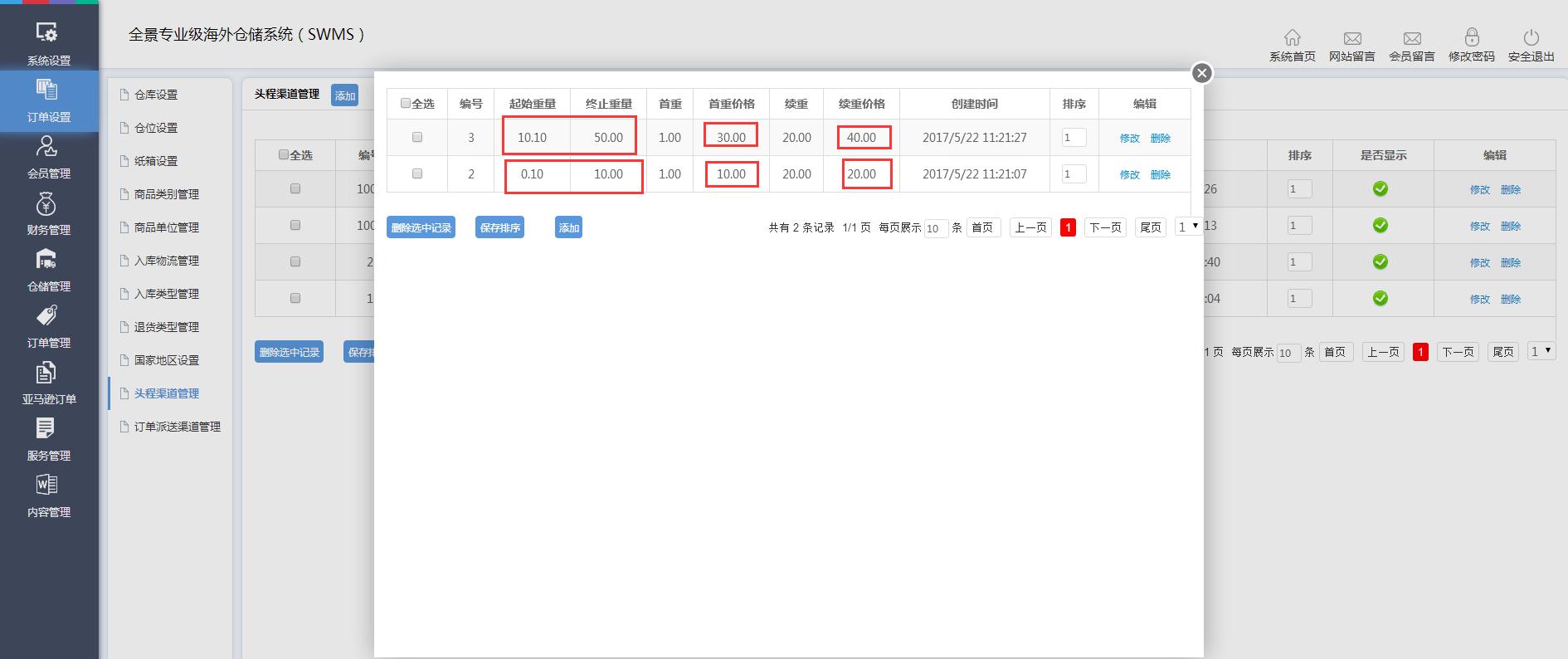Click 修改 link for the 10.10 weight row
The image size is (1568, 659).
click(x=1129, y=139)
